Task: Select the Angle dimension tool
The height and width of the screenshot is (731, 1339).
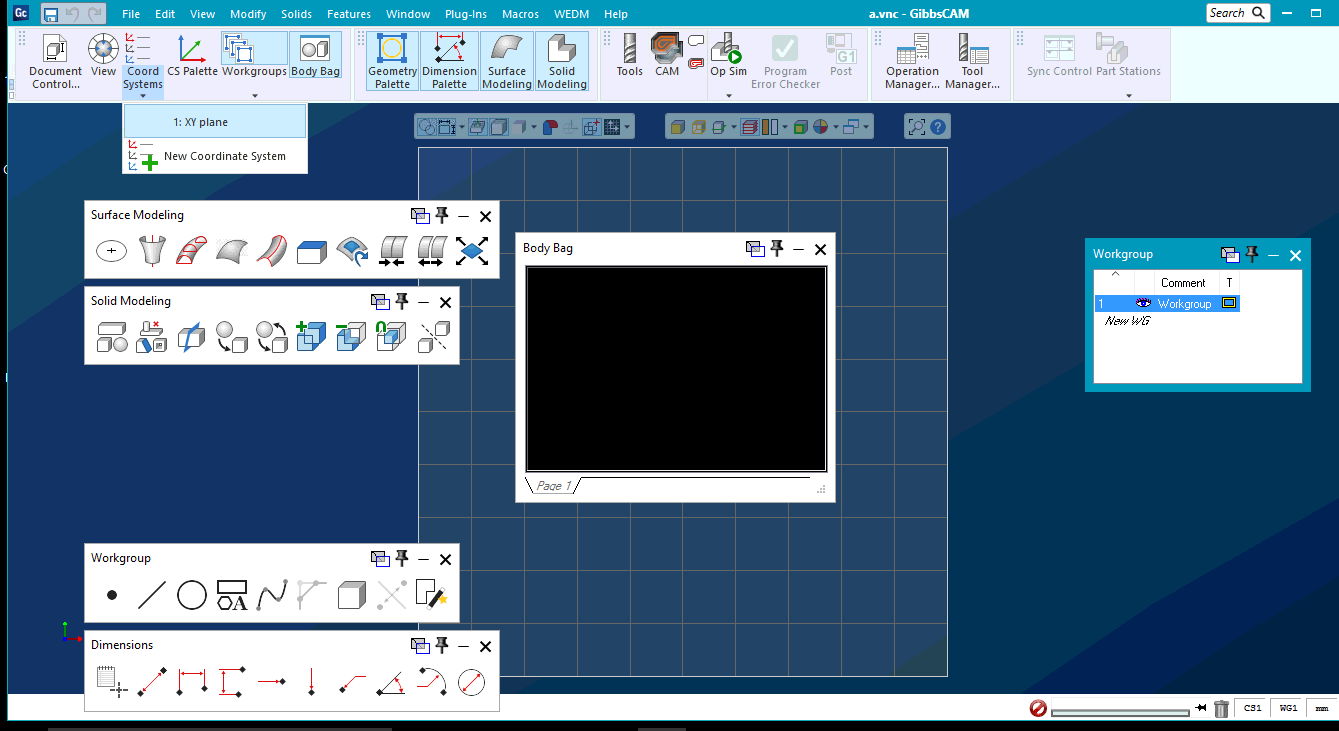Action: point(391,682)
